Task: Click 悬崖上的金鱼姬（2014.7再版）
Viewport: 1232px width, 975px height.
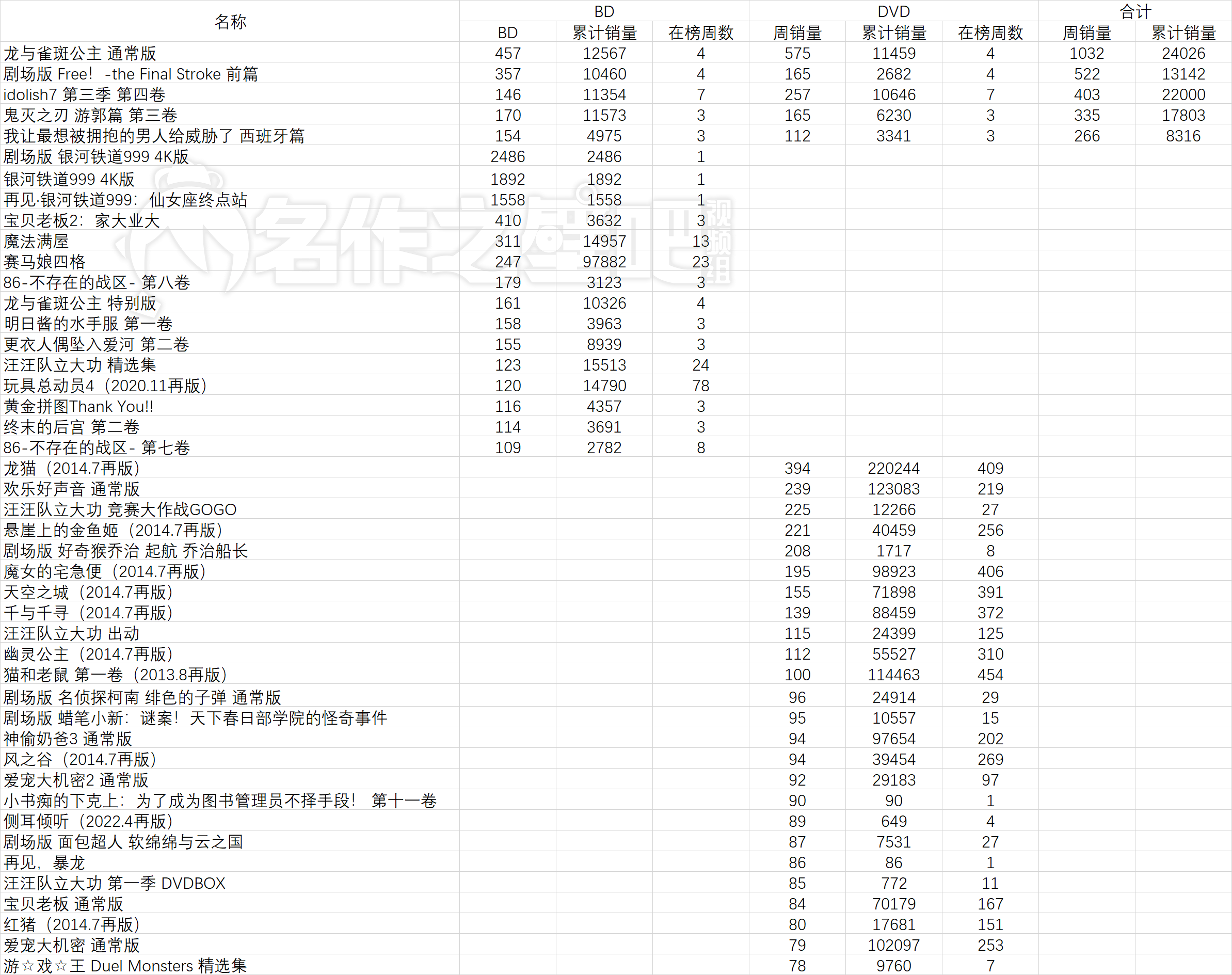Action: [115, 530]
